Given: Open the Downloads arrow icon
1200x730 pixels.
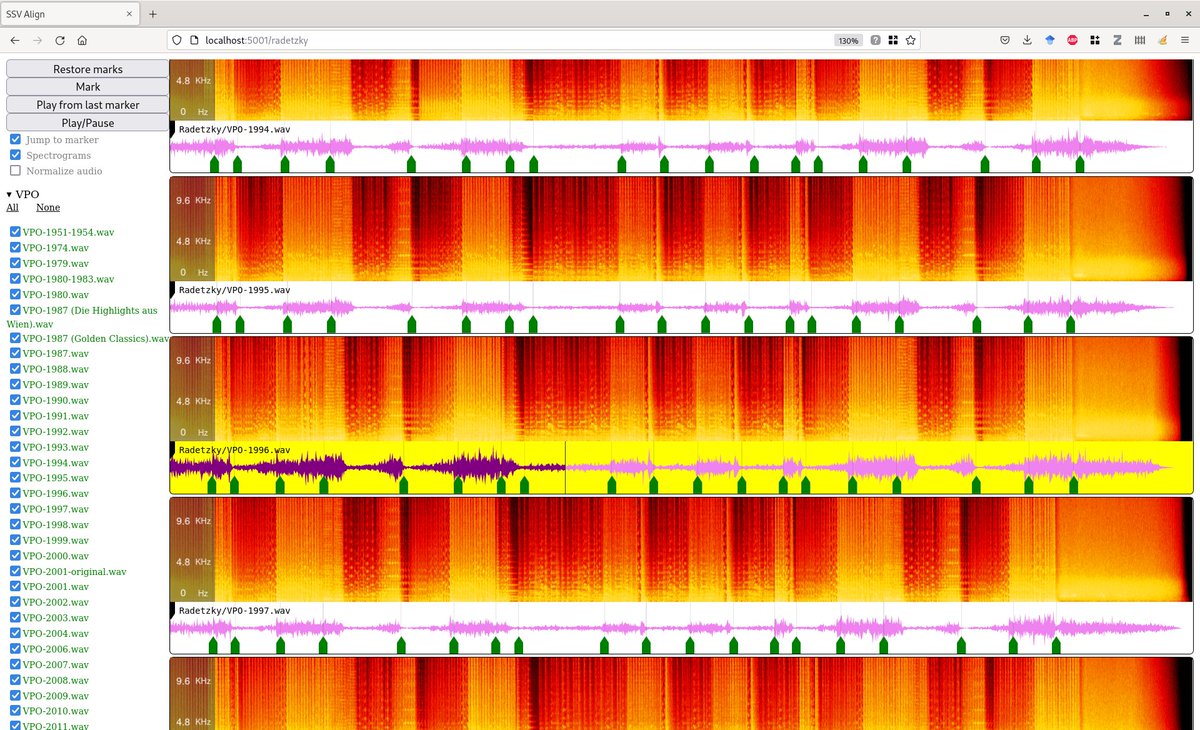Looking at the screenshot, I should pos(1027,40).
